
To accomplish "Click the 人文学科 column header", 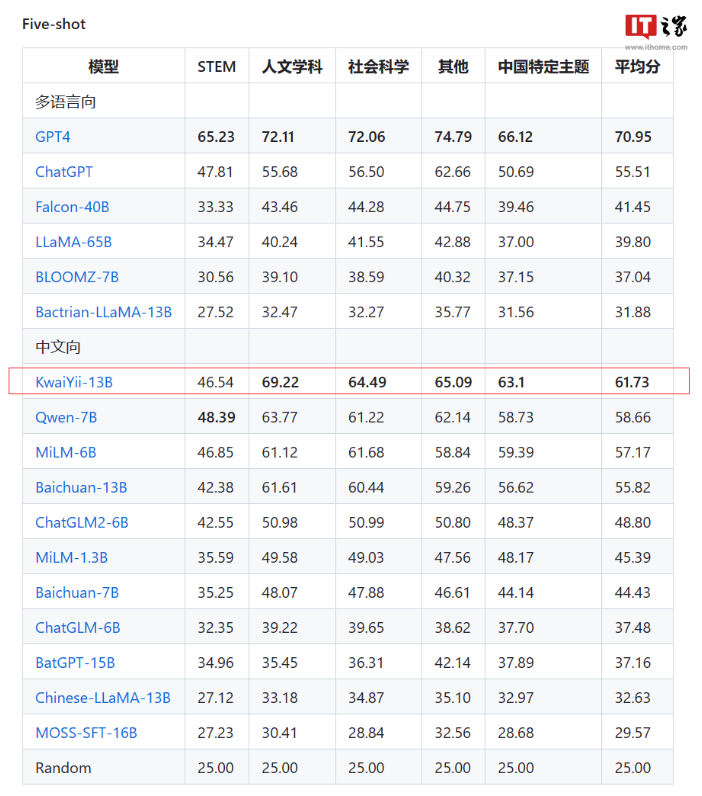I will point(292,67).
